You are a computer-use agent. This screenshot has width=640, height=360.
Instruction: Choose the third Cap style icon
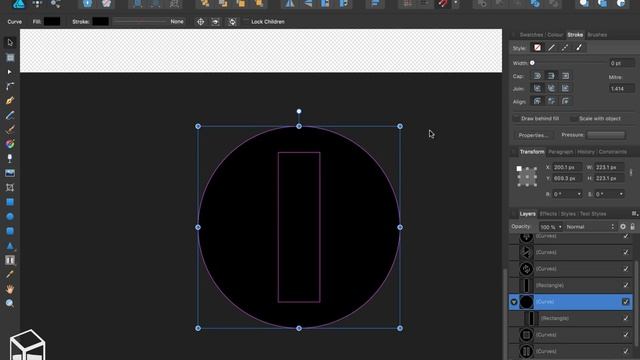[x=565, y=76]
